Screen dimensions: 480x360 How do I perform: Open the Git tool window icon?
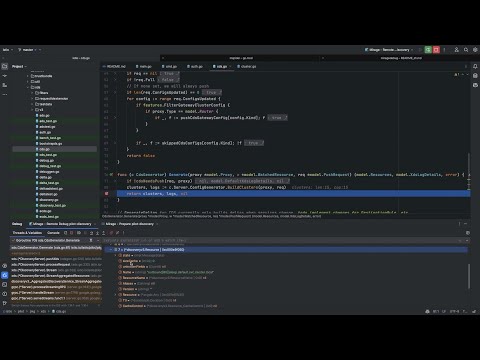[x=5, y=303]
